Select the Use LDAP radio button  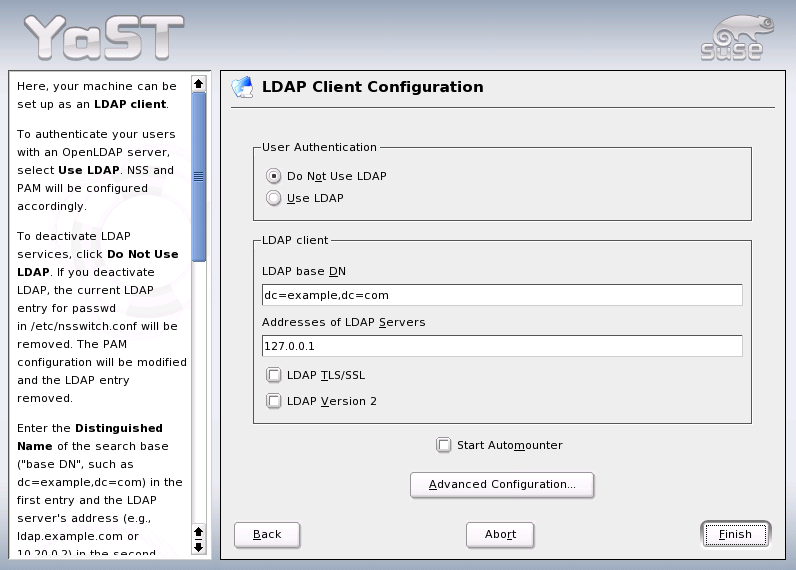click(x=274, y=198)
